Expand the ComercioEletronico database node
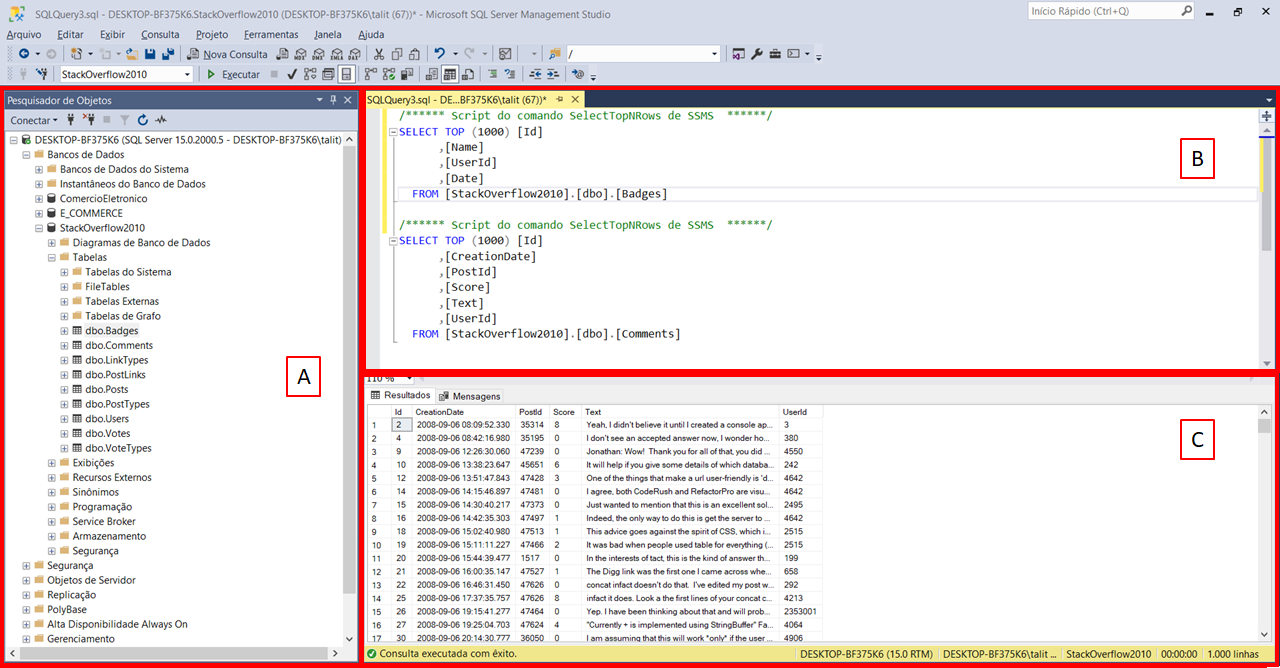1280x668 pixels. (x=39, y=198)
